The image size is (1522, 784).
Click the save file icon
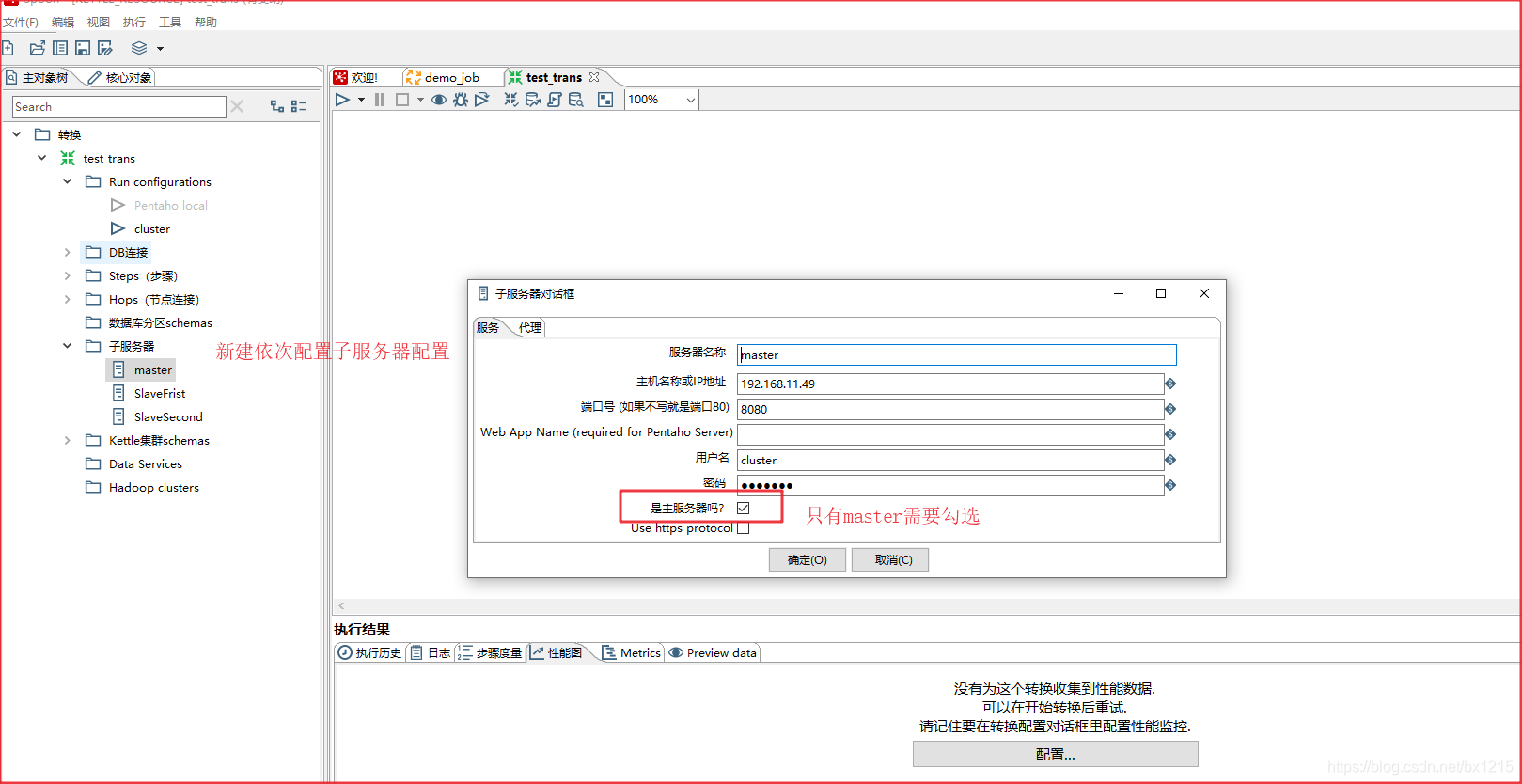(83, 48)
